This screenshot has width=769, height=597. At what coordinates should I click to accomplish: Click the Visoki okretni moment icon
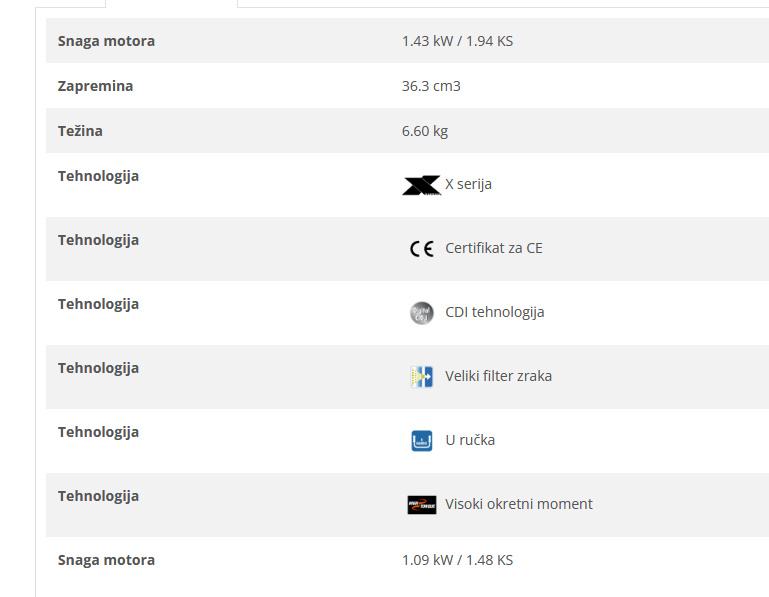[422, 505]
